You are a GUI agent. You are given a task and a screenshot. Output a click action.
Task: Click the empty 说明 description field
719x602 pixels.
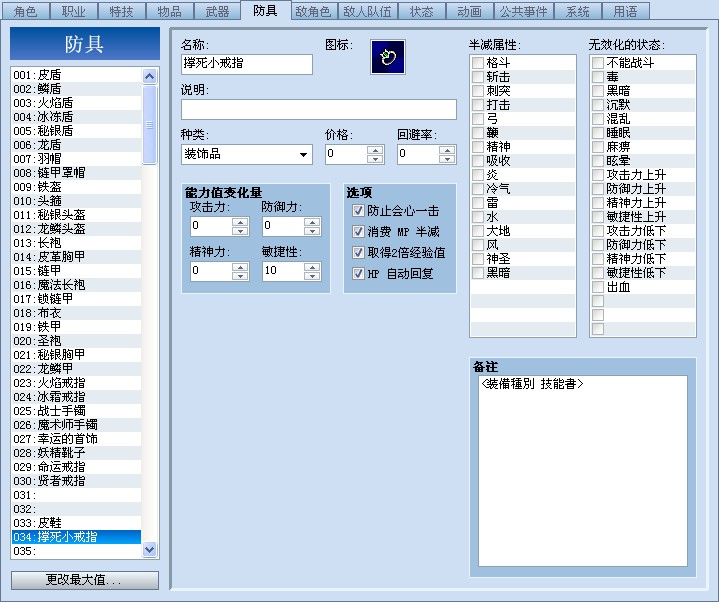coord(319,110)
